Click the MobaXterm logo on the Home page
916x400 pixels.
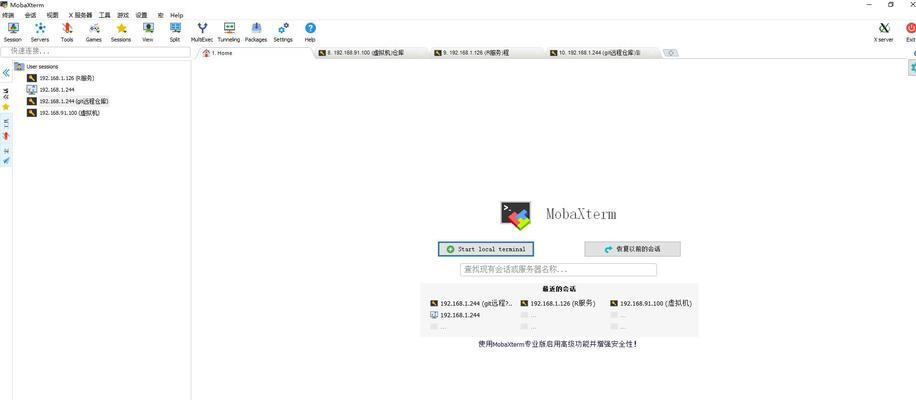click(x=515, y=216)
